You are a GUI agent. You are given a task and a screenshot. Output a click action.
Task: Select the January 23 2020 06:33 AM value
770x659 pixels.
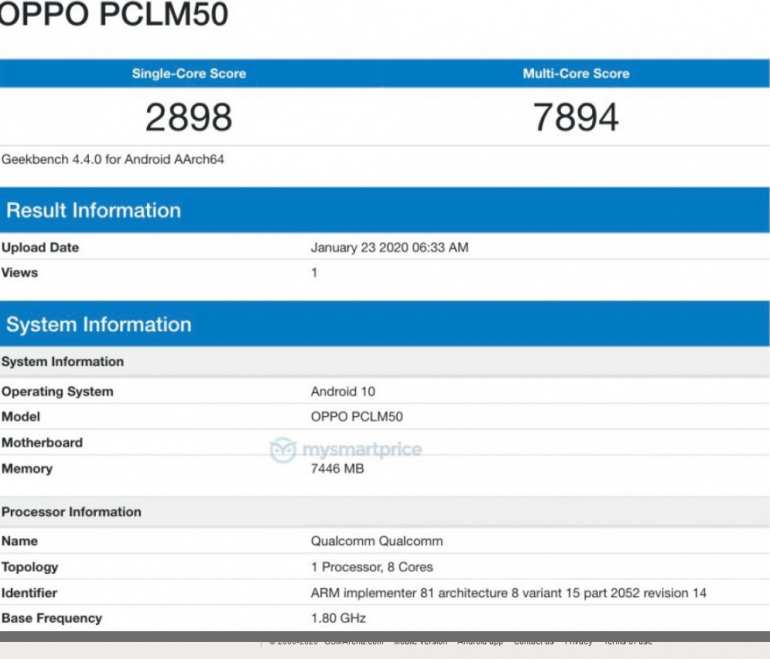pos(389,247)
